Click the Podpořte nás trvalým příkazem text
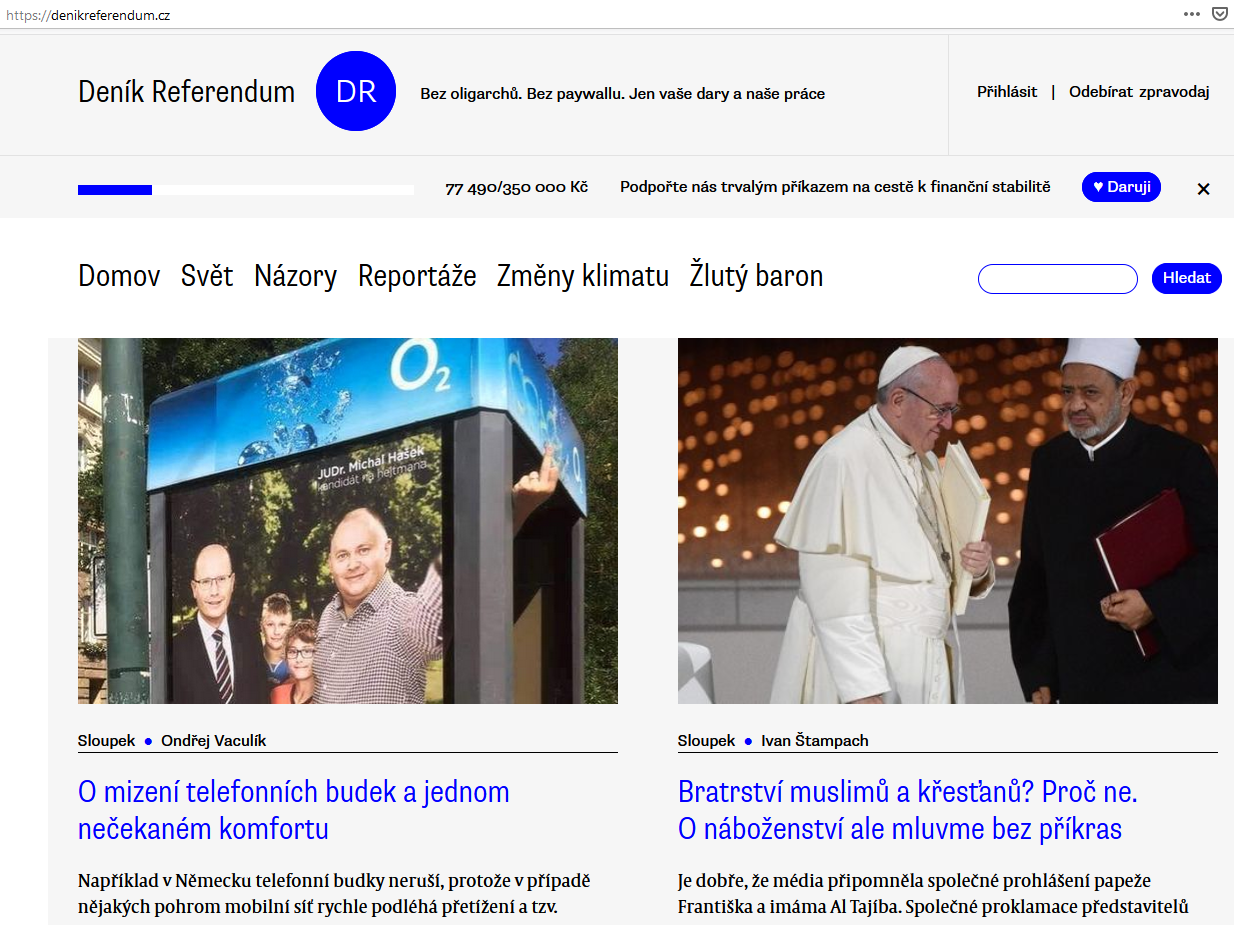 tap(836, 187)
